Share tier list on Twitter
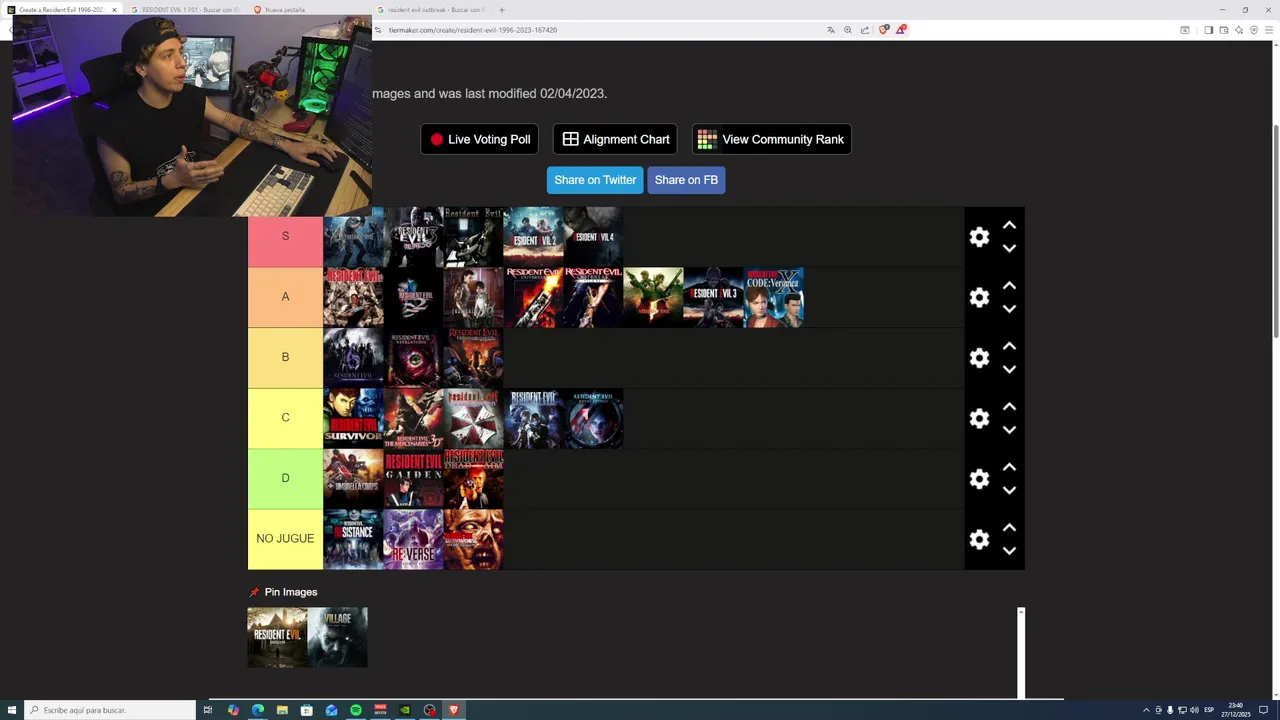Viewport: 1280px width, 720px height. point(595,180)
